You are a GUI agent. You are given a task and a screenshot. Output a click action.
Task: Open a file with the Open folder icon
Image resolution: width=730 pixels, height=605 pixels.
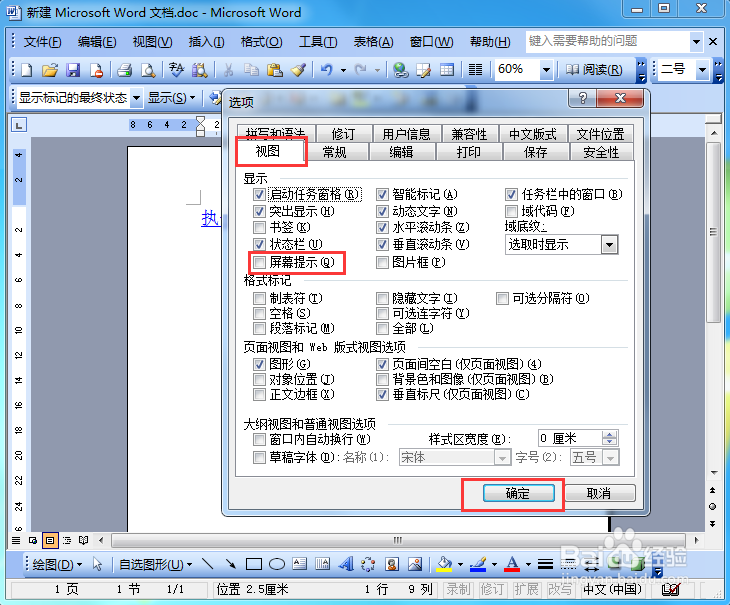click(x=50, y=70)
